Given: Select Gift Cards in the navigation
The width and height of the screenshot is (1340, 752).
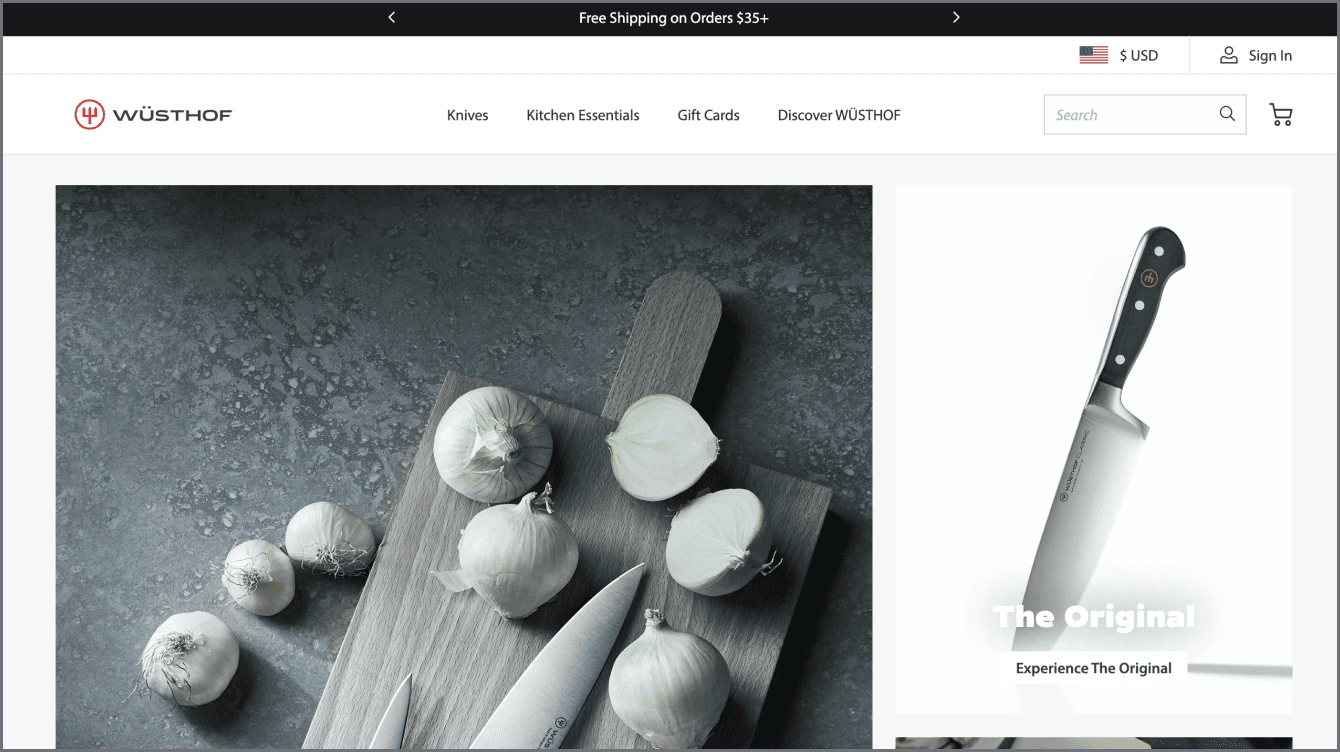Looking at the screenshot, I should pos(708,115).
